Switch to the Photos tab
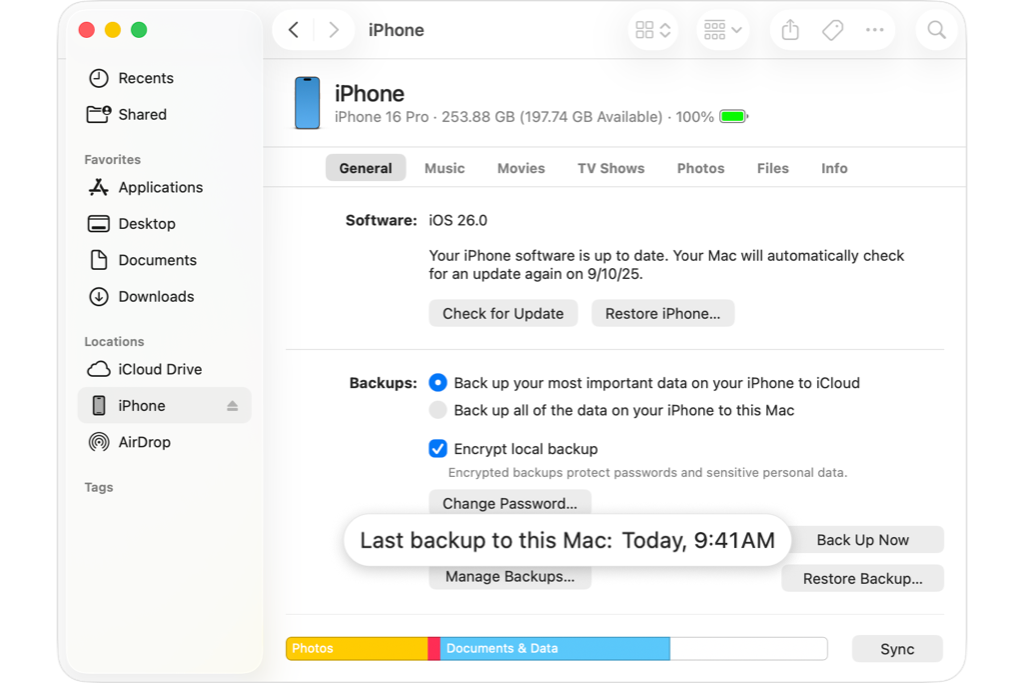Image resolution: width=1024 pixels, height=683 pixels. pos(701,168)
